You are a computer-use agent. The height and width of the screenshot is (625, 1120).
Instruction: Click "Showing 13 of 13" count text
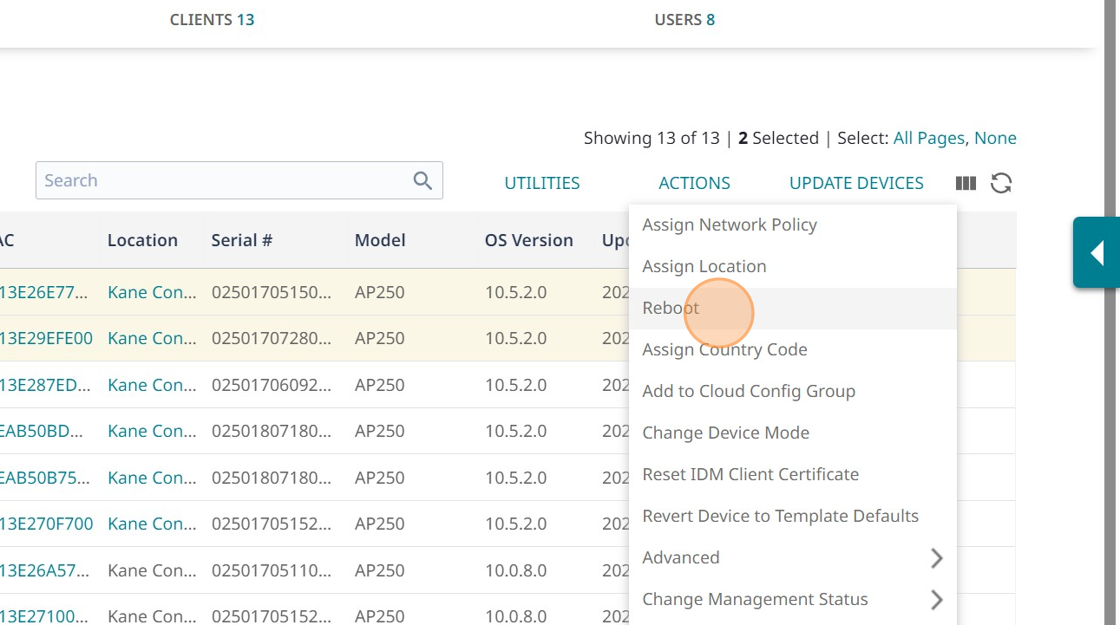(x=651, y=139)
